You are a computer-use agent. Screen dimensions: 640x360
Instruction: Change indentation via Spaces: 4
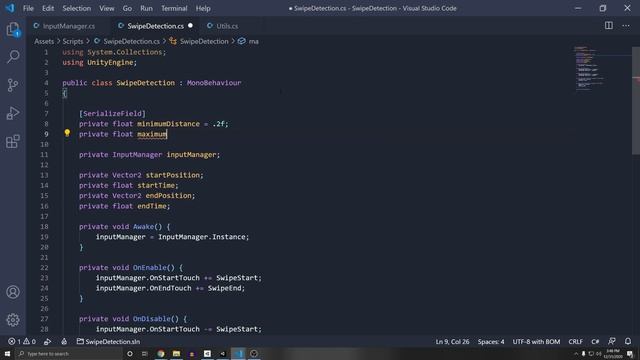coord(491,342)
